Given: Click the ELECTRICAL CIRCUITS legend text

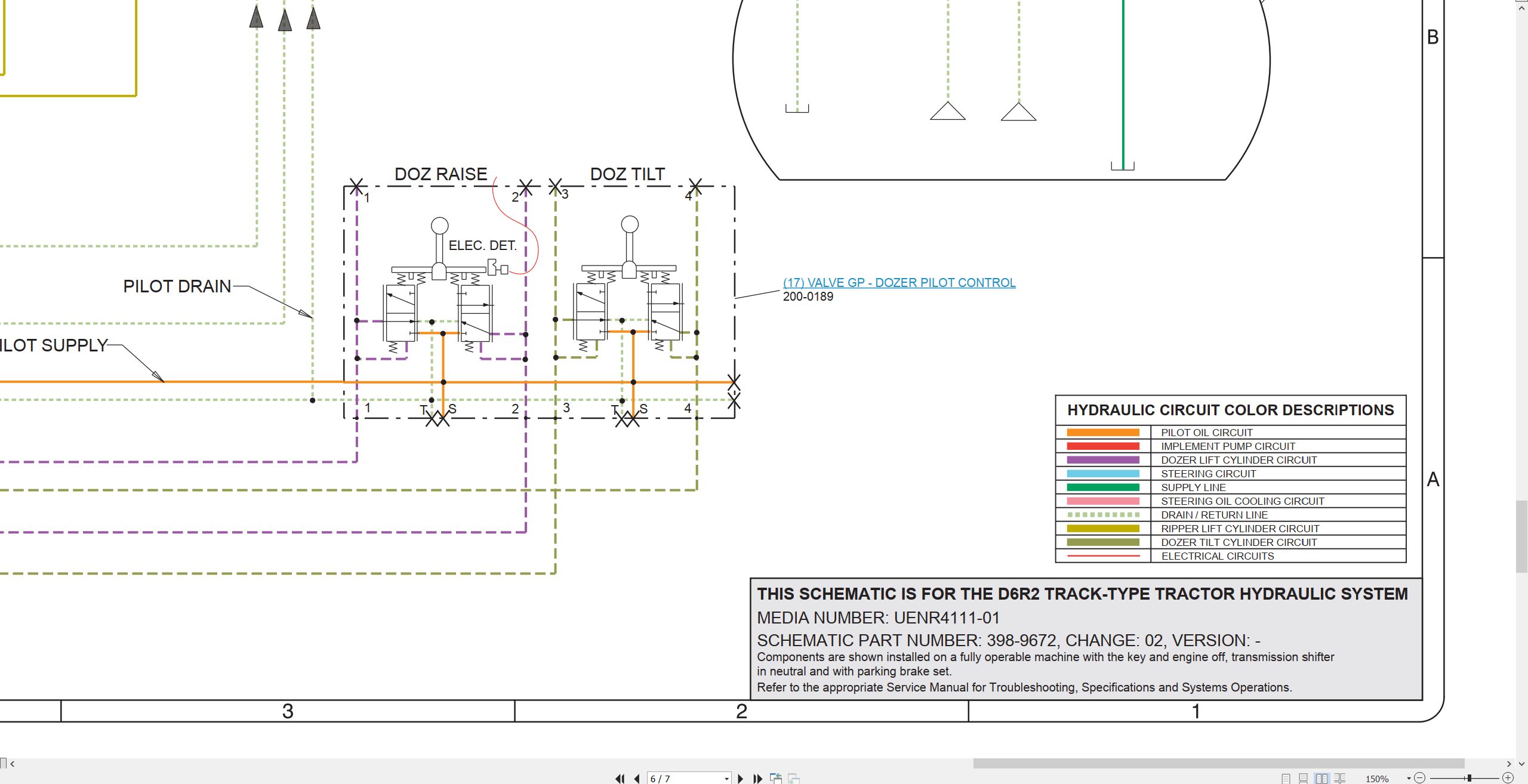Looking at the screenshot, I should tap(1218, 556).
